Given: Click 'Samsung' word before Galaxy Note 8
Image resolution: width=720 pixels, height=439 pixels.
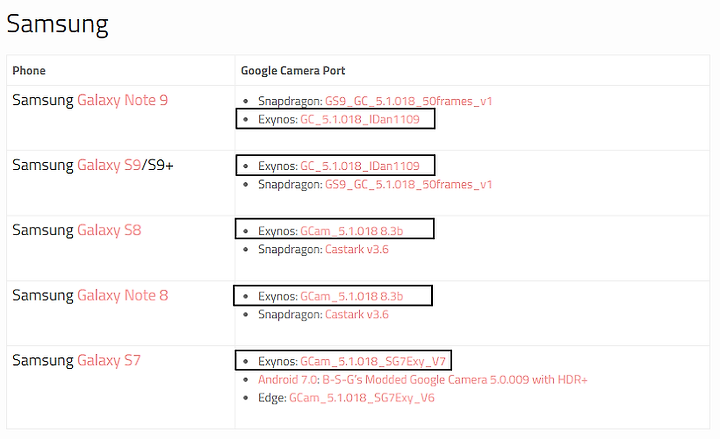Looking at the screenshot, I should point(43,295).
